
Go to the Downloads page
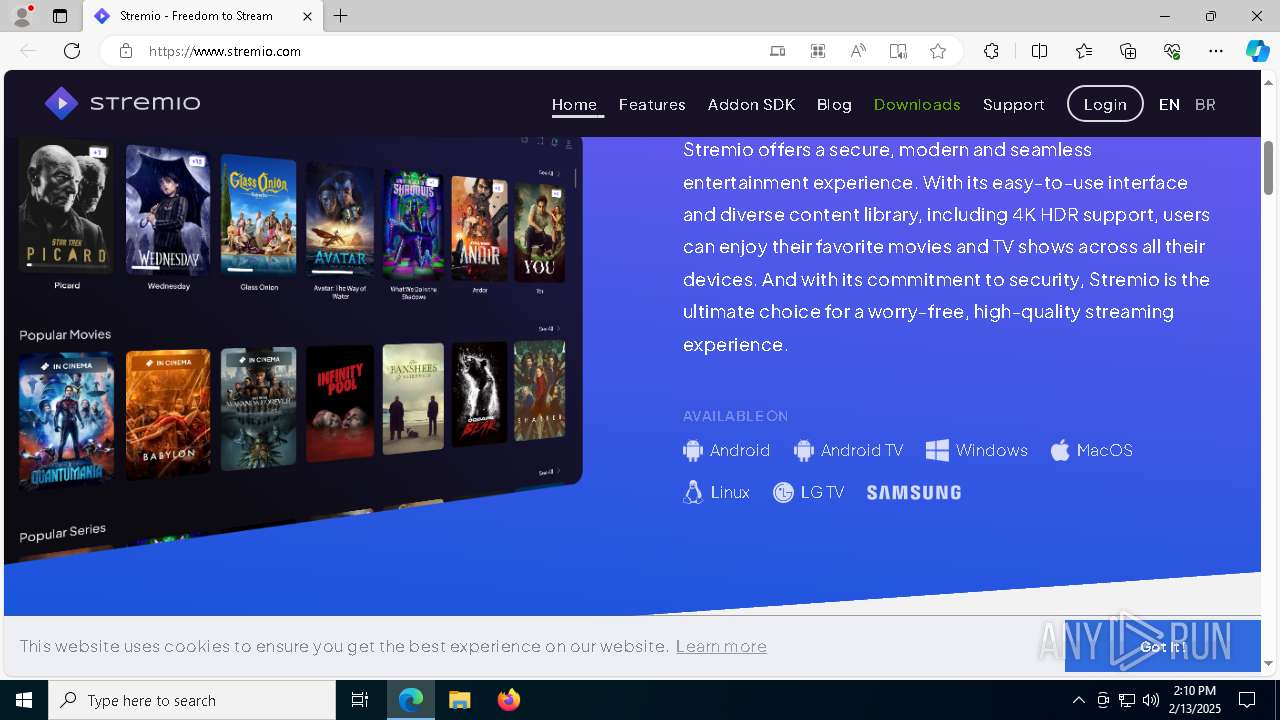tap(917, 104)
